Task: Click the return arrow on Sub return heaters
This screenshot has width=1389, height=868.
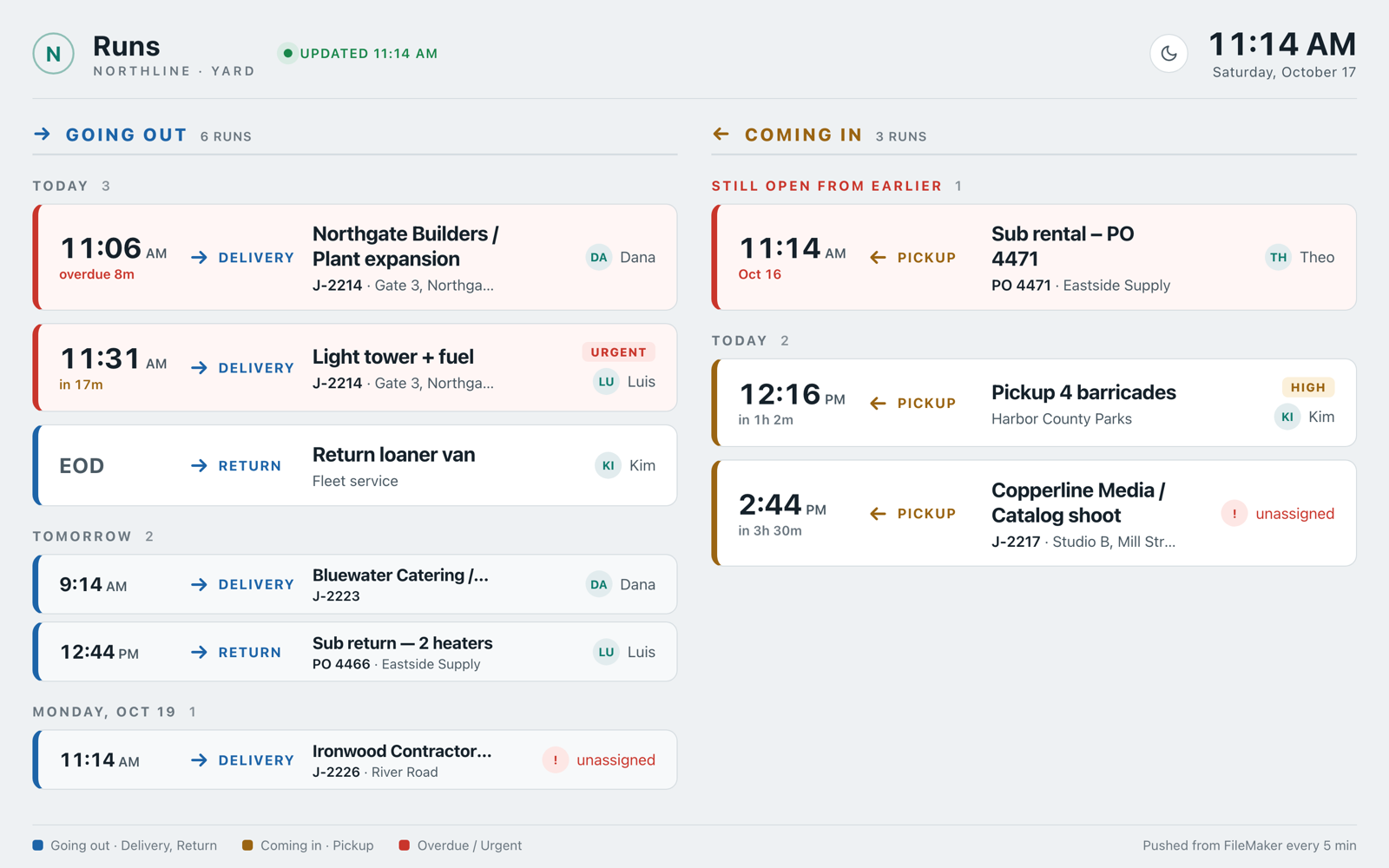Action: [x=199, y=652]
